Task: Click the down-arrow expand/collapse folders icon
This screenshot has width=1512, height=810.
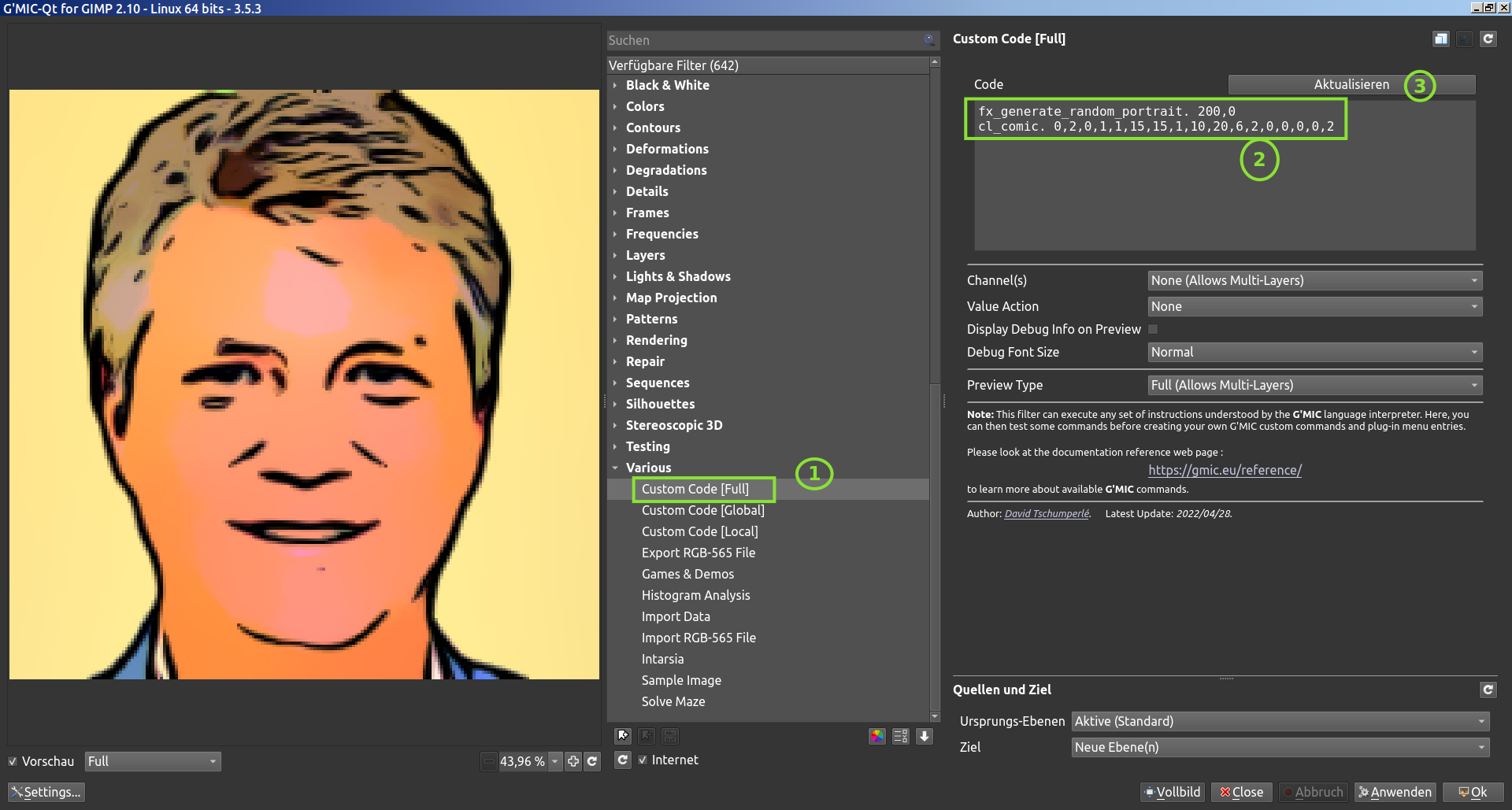Action: pos(925,736)
